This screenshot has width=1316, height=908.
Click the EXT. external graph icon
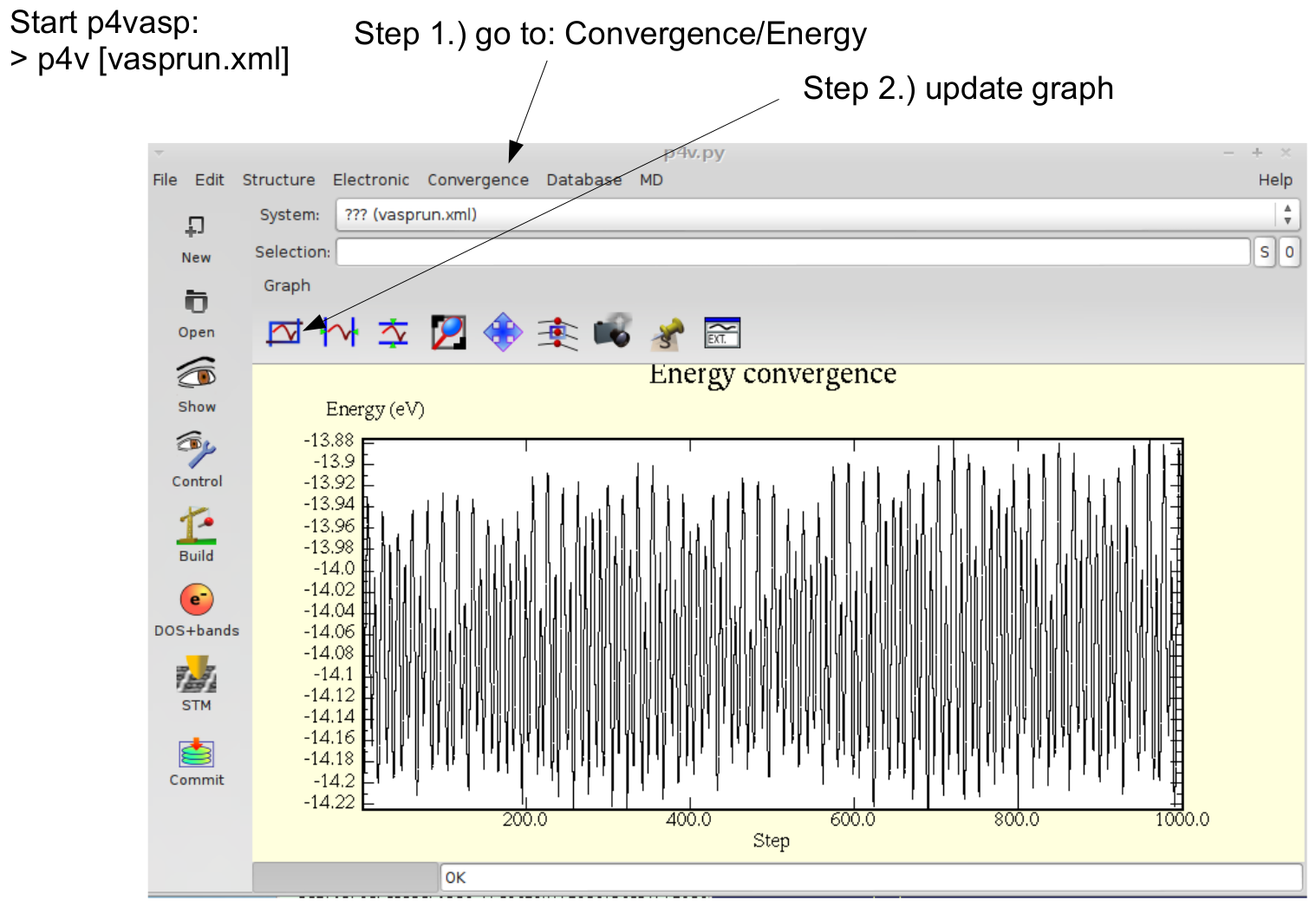(722, 332)
